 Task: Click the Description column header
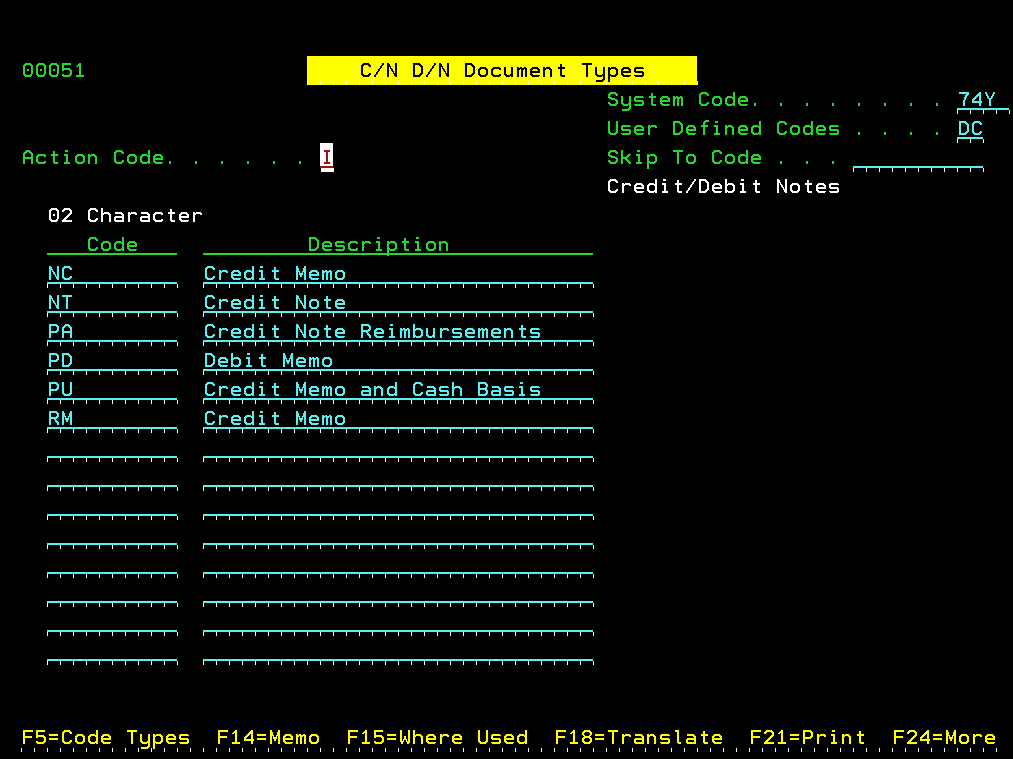click(x=379, y=245)
